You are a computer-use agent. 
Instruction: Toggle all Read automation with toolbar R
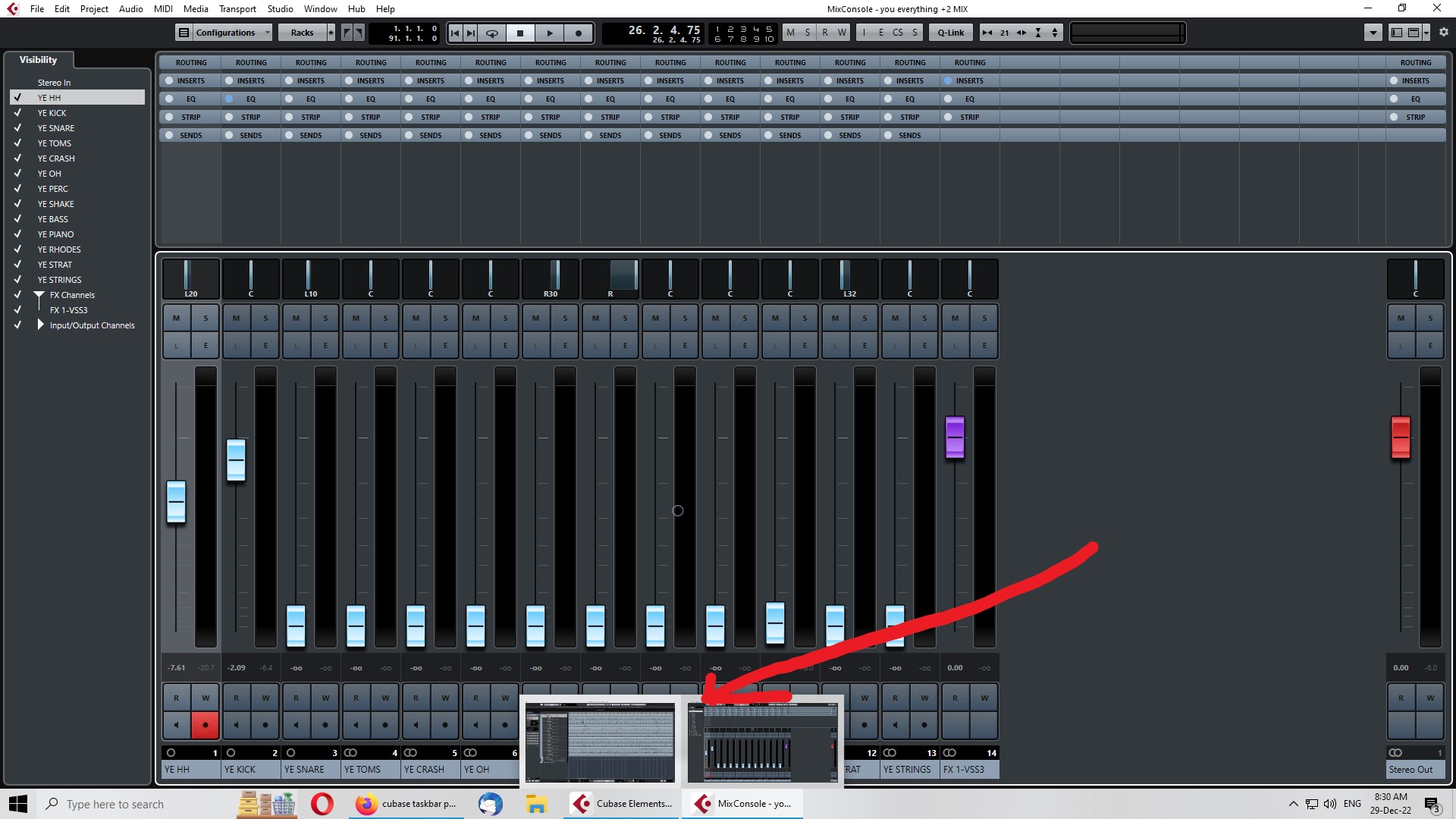click(825, 33)
